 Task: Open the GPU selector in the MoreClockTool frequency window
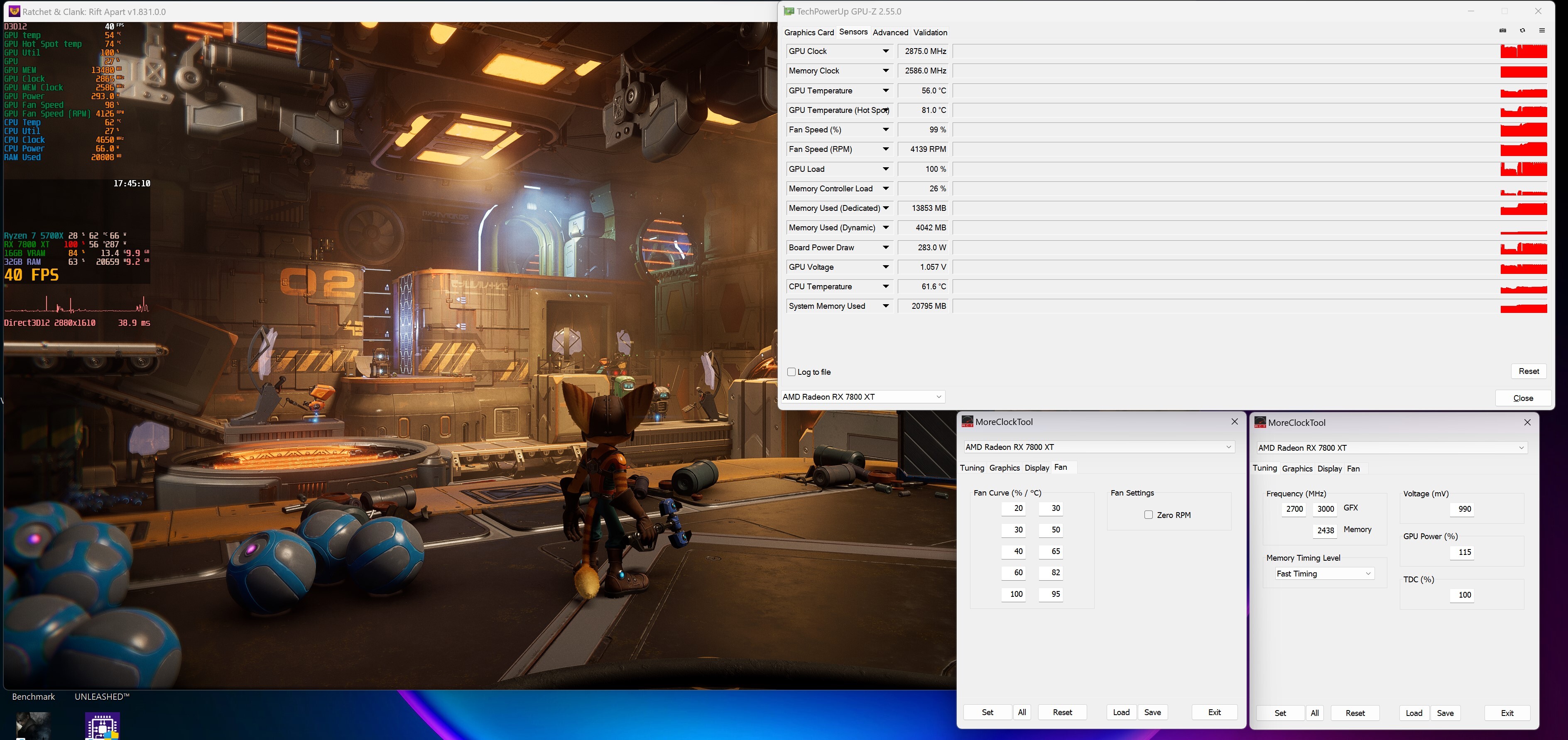[x=1392, y=447]
